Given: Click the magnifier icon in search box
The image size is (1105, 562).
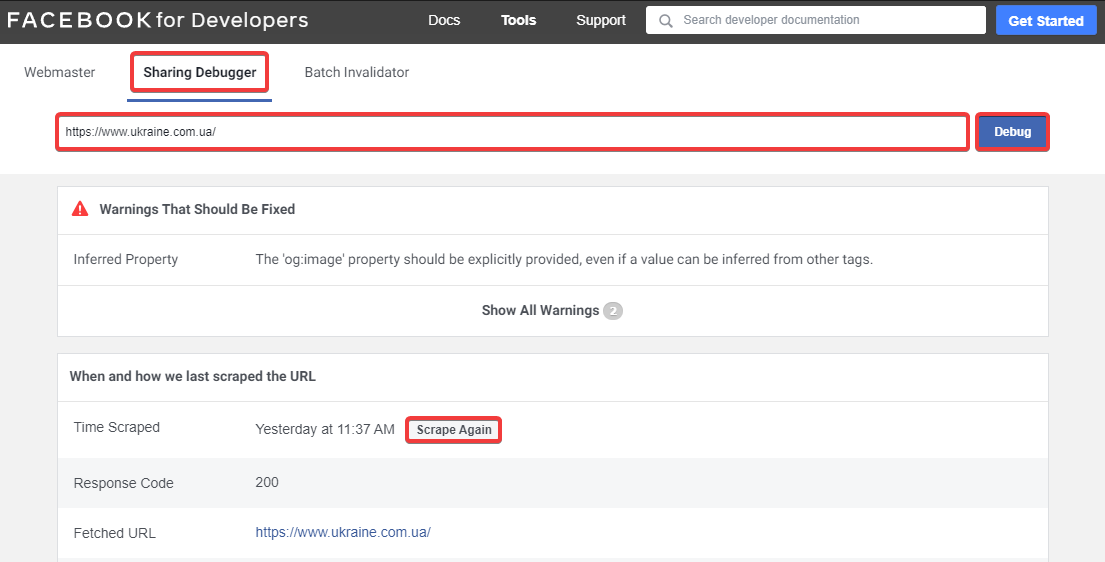Looking at the screenshot, I should pos(666,20).
